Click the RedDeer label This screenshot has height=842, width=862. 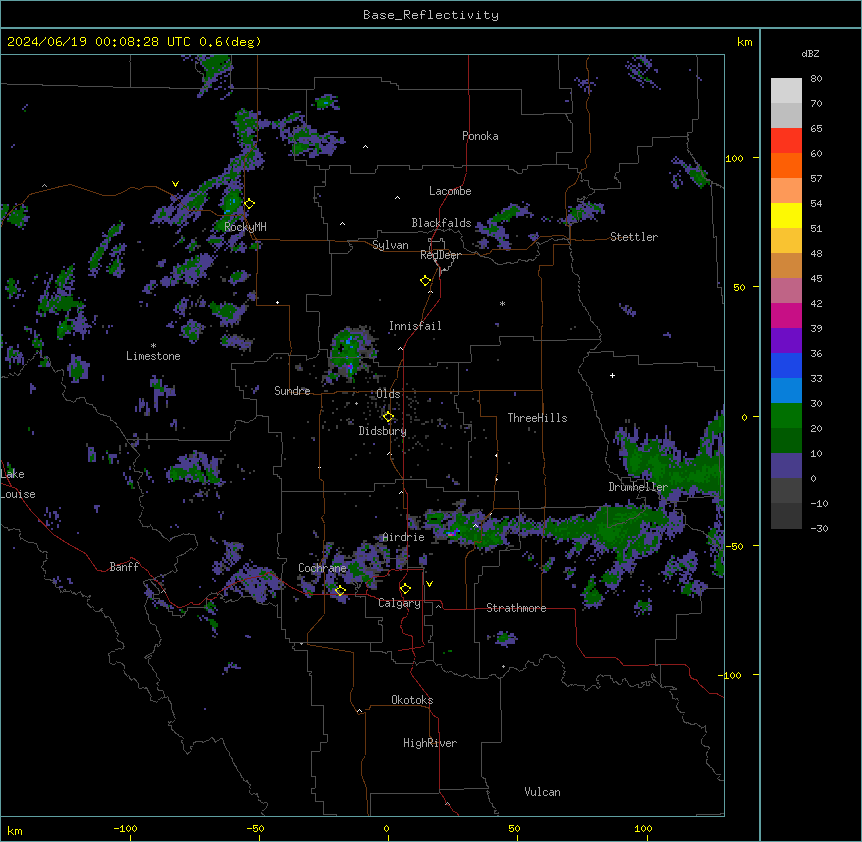pos(440,255)
